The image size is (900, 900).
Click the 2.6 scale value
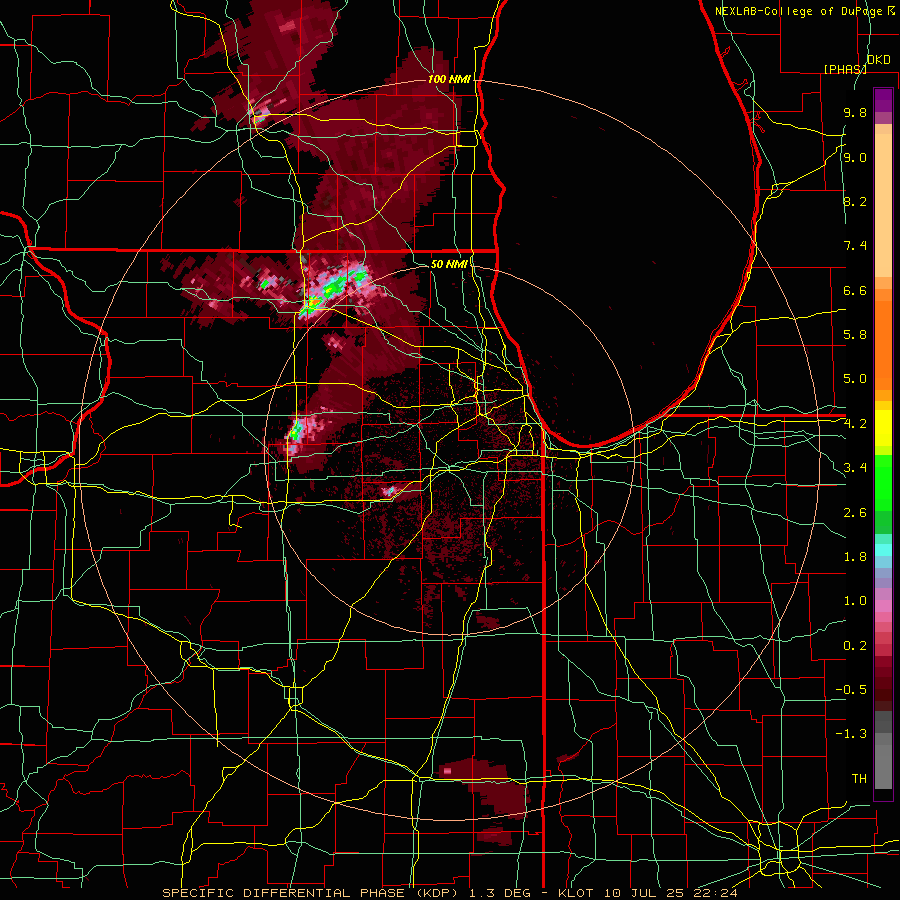(x=855, y=513)
